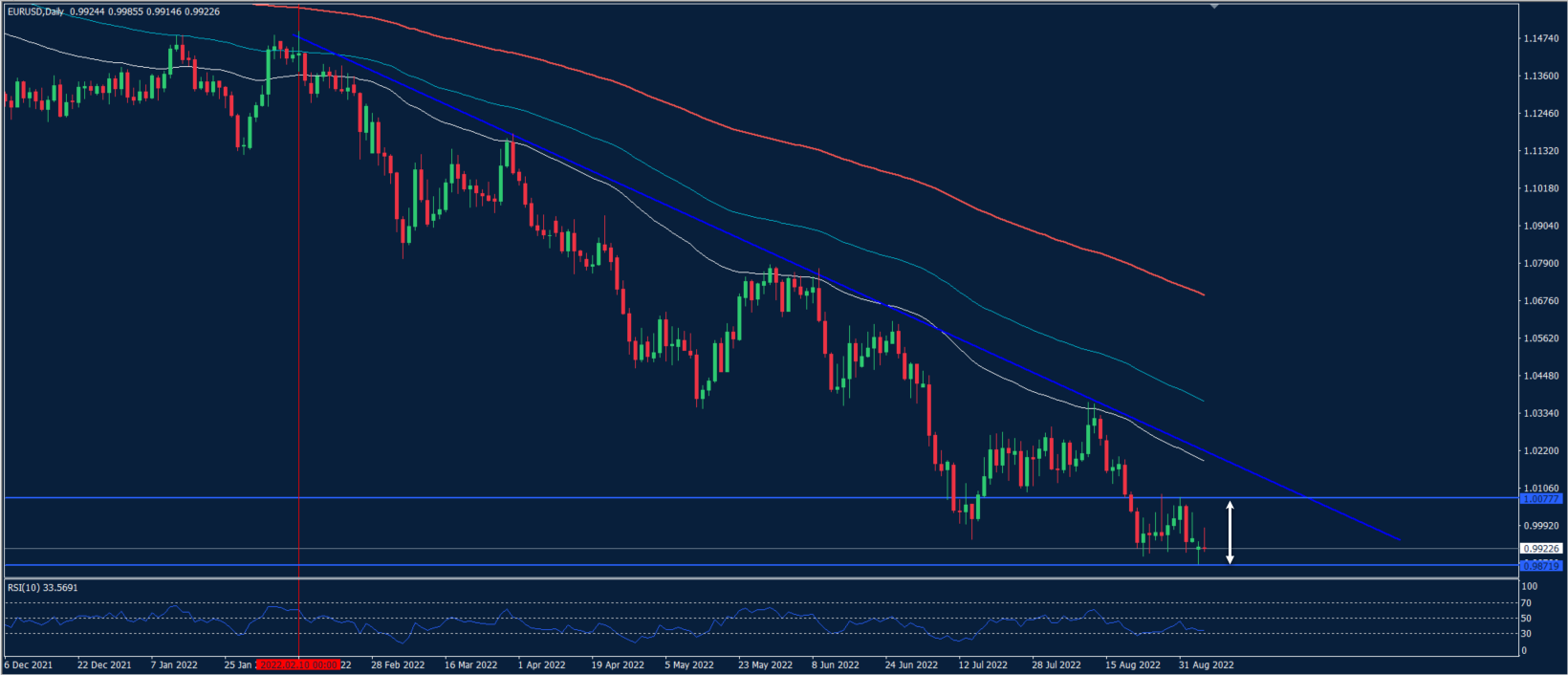Viewport: 1568px width, 675px height.
Task: Select the red vertical line
Action: click(x=299, y=382)
